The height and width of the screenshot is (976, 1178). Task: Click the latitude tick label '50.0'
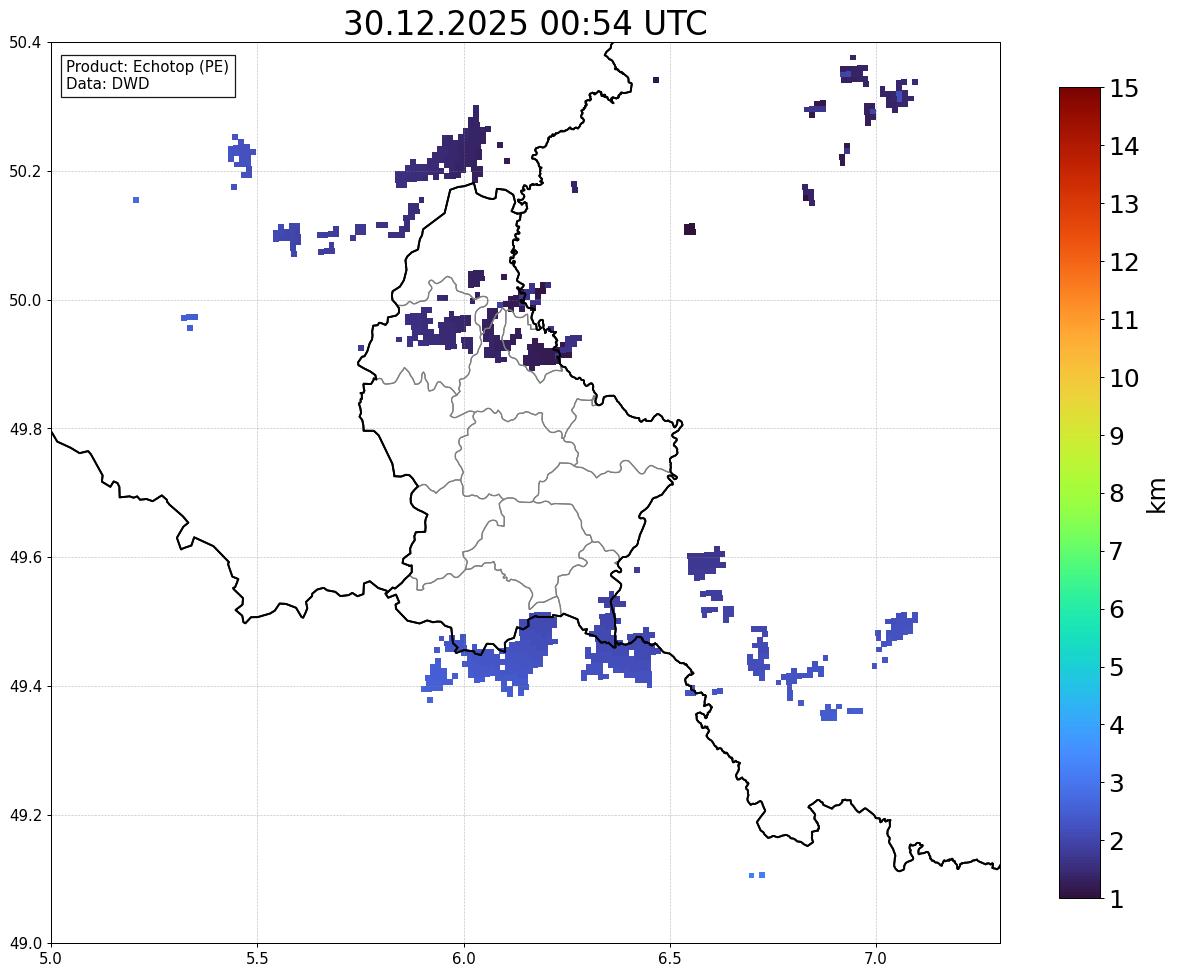[24, 301]
